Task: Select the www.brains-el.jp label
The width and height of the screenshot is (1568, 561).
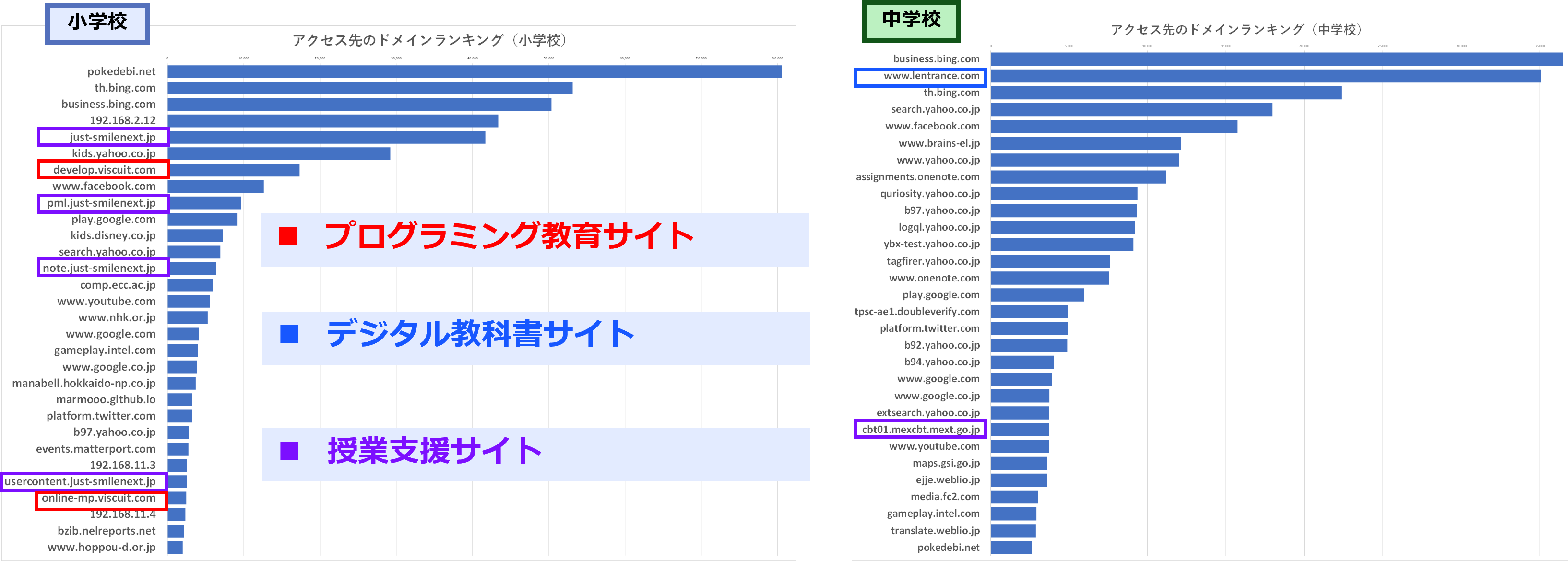Action: coord(939,143)
